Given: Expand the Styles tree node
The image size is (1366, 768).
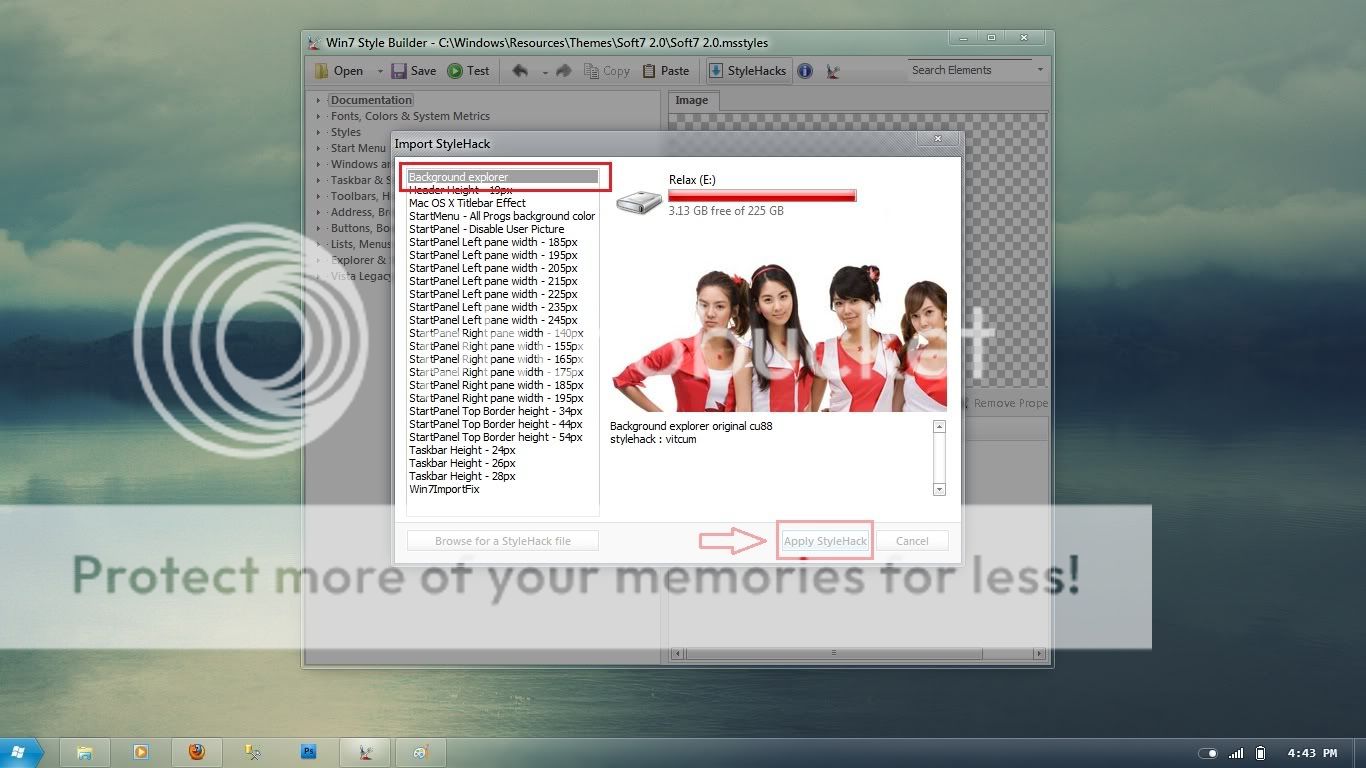Looking at the screenshot, I should point(318,132).
